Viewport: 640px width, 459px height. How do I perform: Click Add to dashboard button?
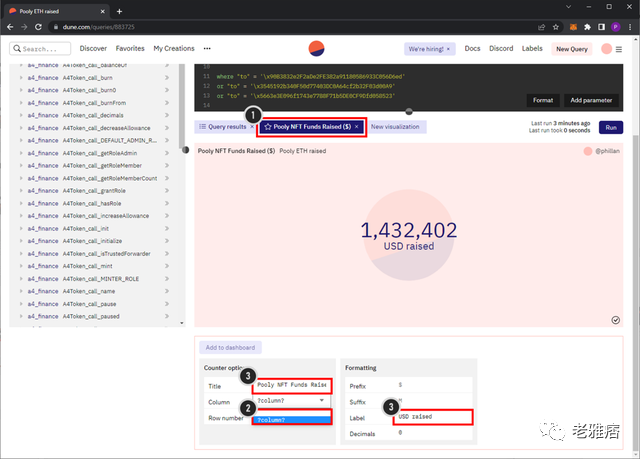tap(230, 348)
